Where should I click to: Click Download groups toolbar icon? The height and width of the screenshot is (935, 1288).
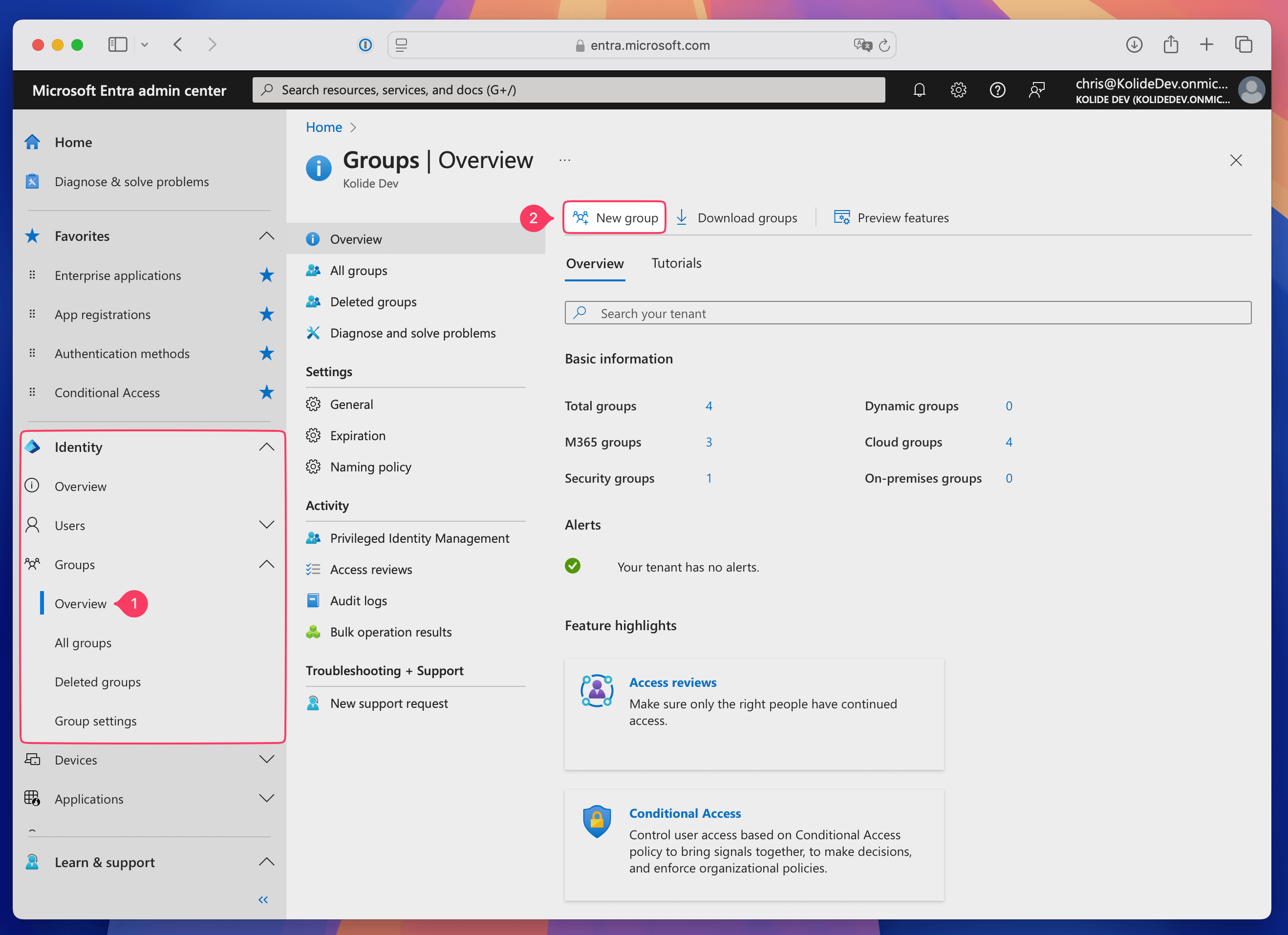coord(682,217)
